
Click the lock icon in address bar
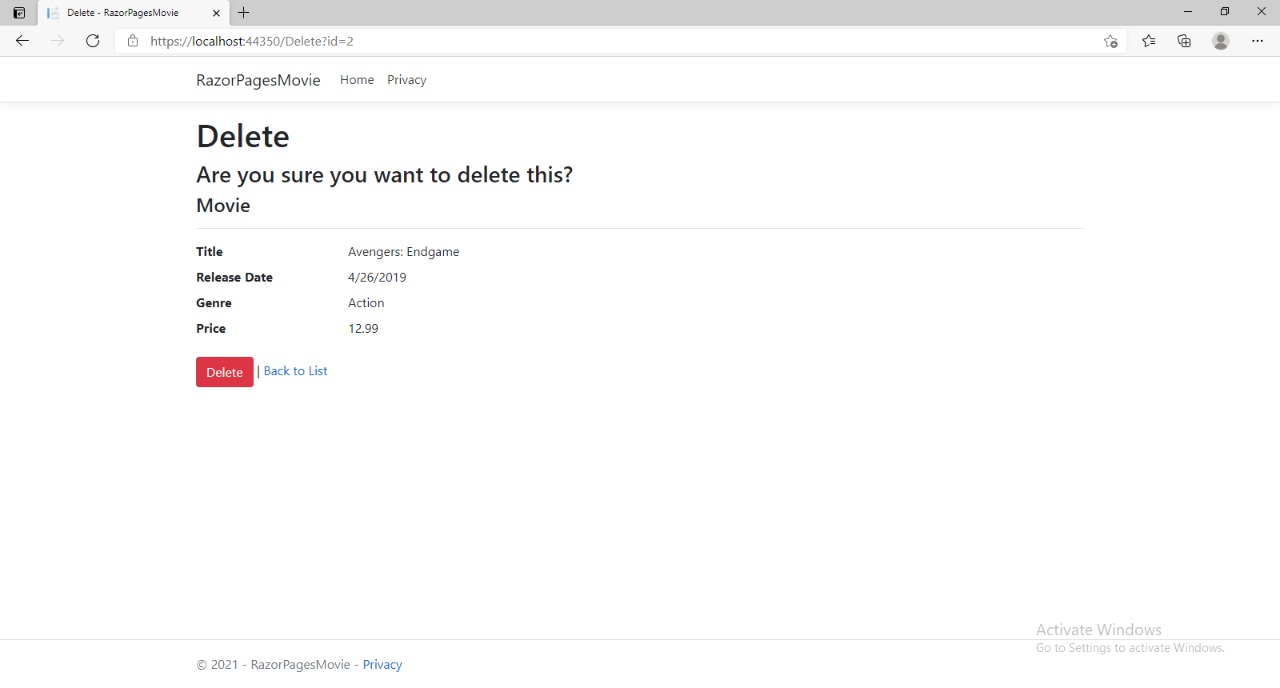(x=132, y=41)
